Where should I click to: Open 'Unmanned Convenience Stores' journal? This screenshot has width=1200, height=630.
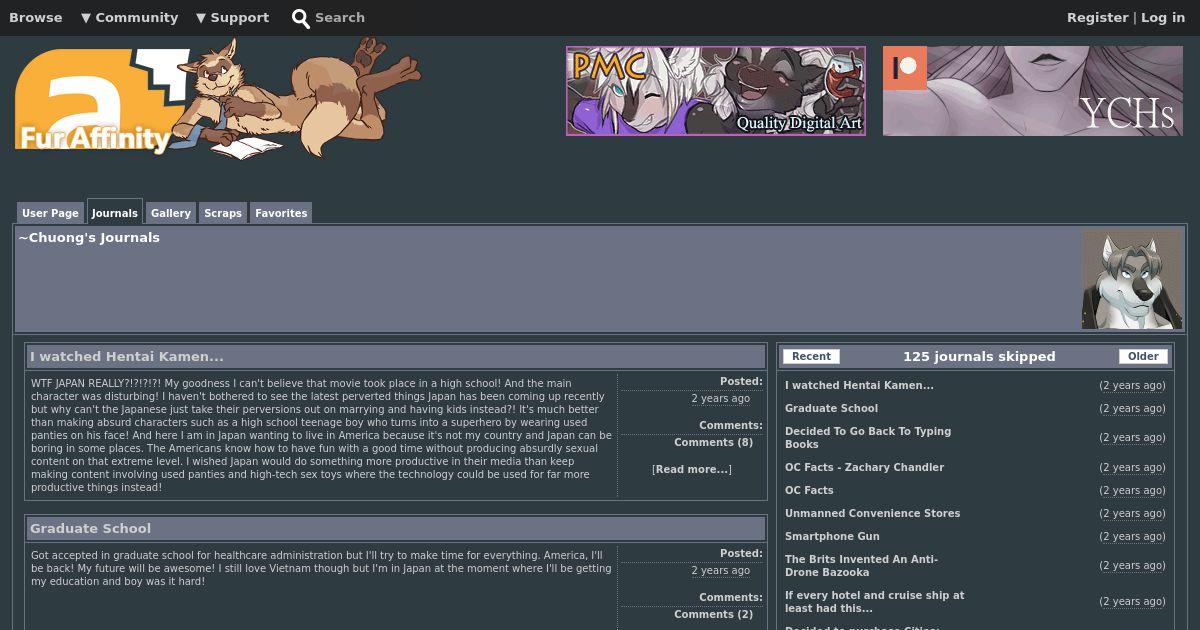tap(872, 513)
